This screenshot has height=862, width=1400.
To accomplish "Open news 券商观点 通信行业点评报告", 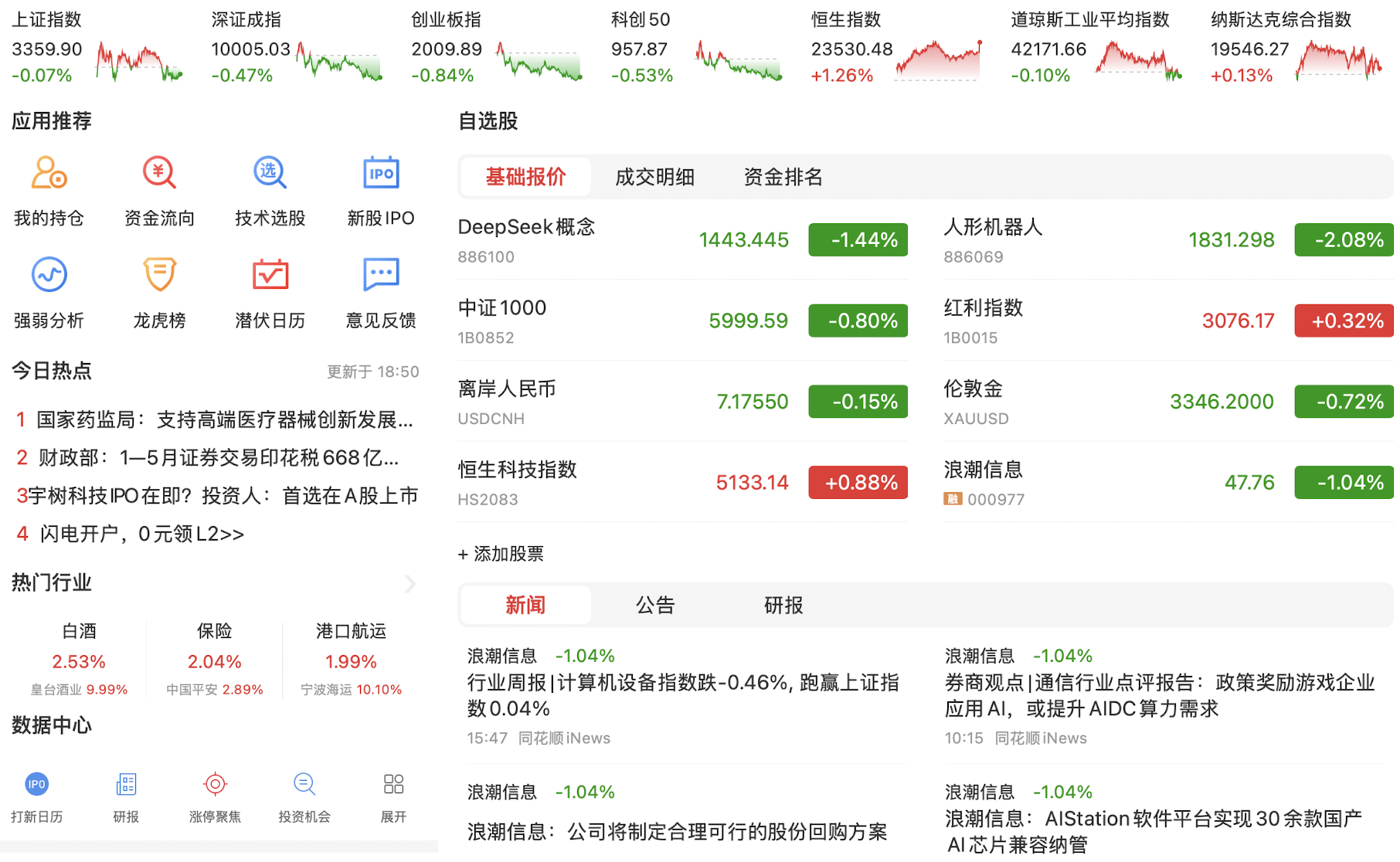I will 1159,696.
